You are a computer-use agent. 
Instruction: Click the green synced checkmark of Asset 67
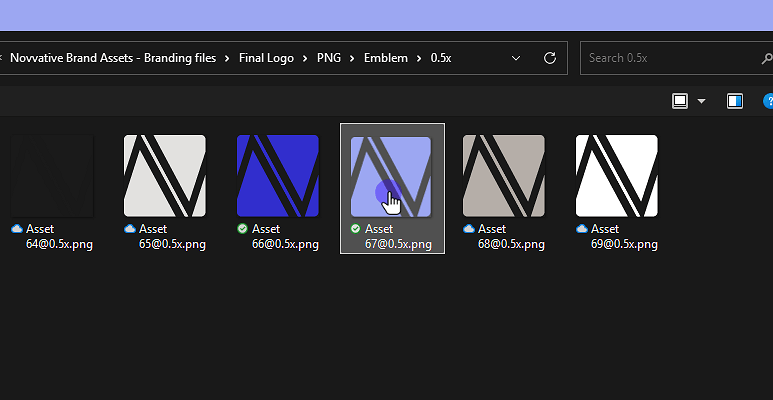355,229
